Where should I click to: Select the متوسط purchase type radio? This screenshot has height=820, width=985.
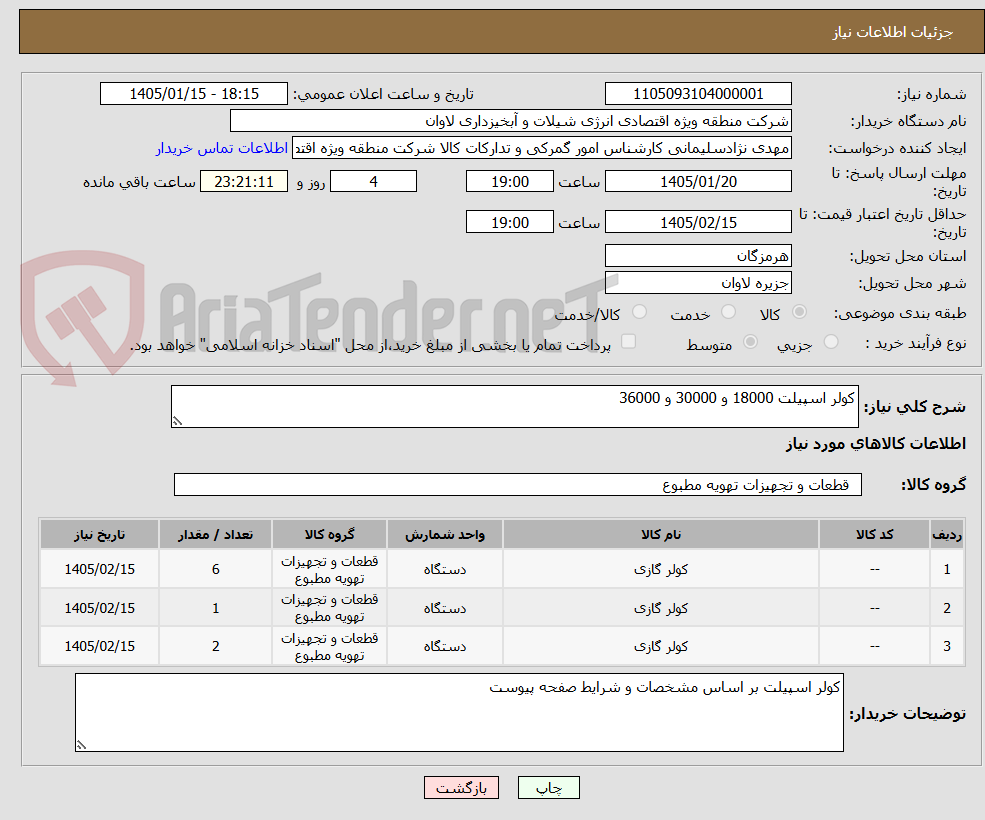pyautogui.click(x=750, y=342)
